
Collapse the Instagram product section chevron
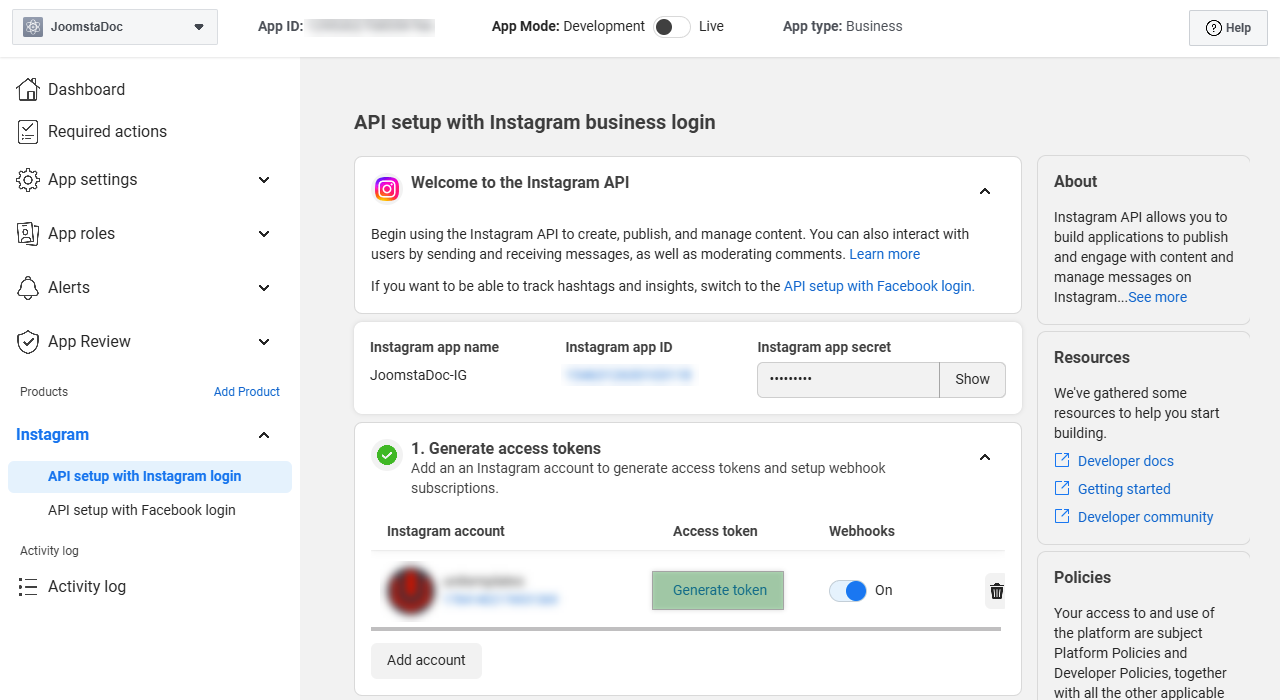[264, 435]
